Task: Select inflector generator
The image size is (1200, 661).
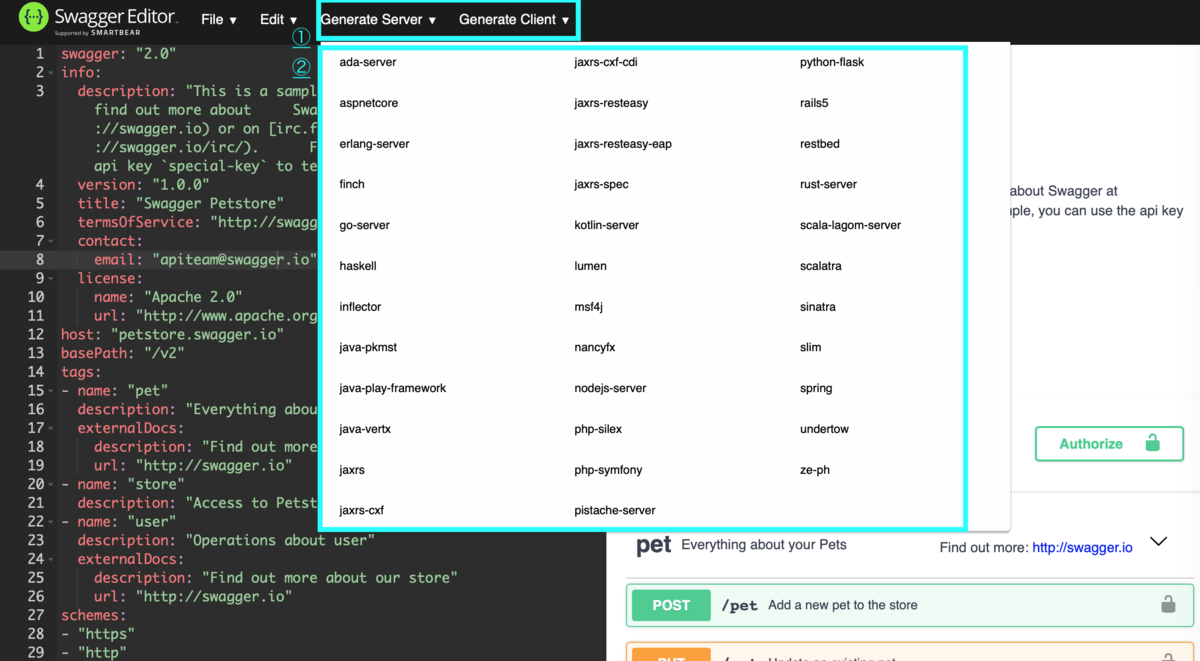Action: tap(360, 307)
